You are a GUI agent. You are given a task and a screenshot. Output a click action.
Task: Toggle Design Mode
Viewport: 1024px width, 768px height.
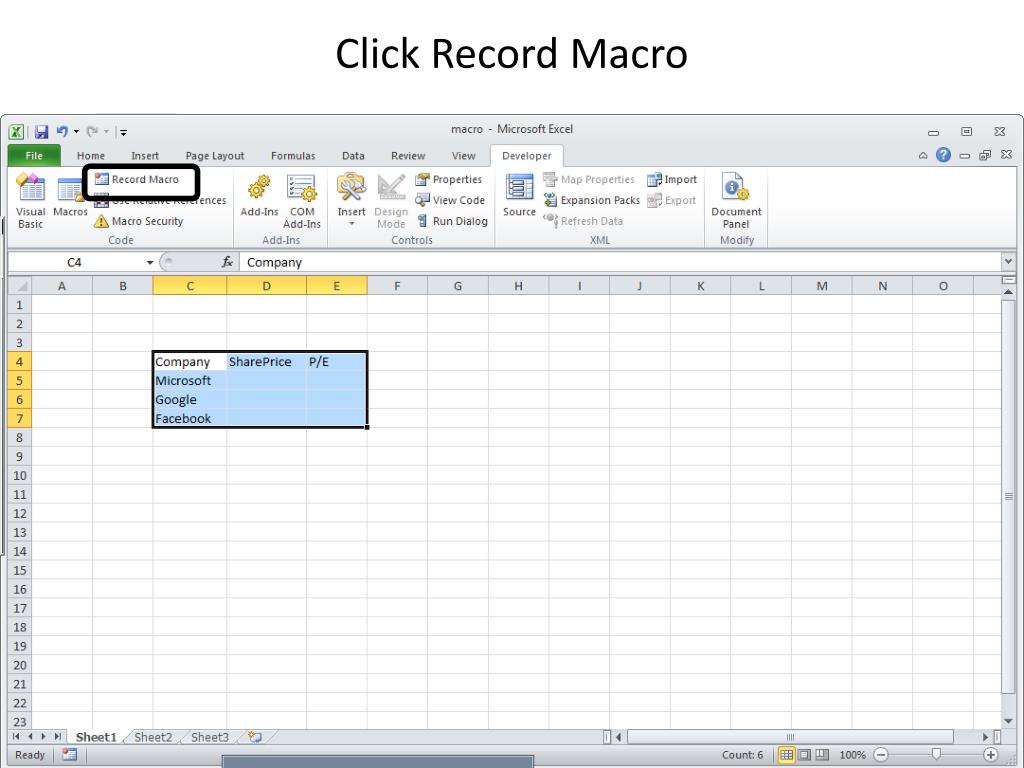(x=391, y=201)
